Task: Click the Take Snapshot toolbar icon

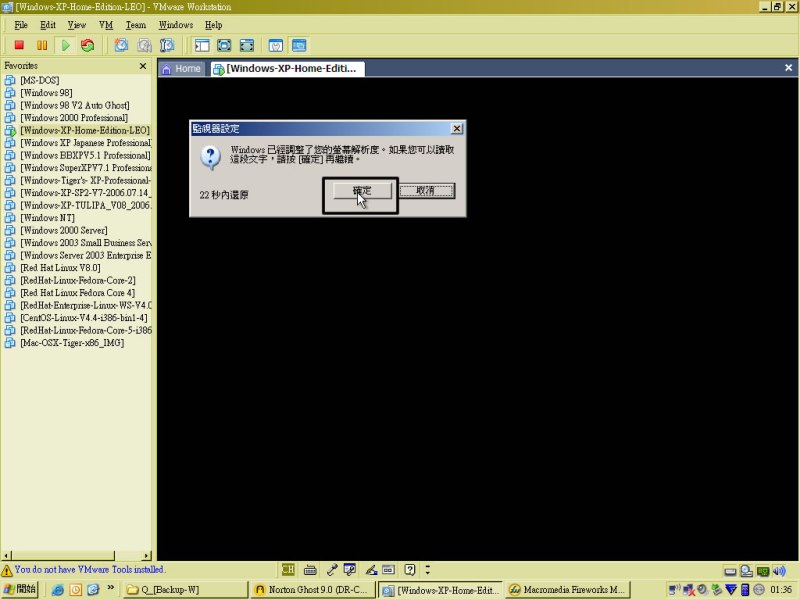Action: 121,45
